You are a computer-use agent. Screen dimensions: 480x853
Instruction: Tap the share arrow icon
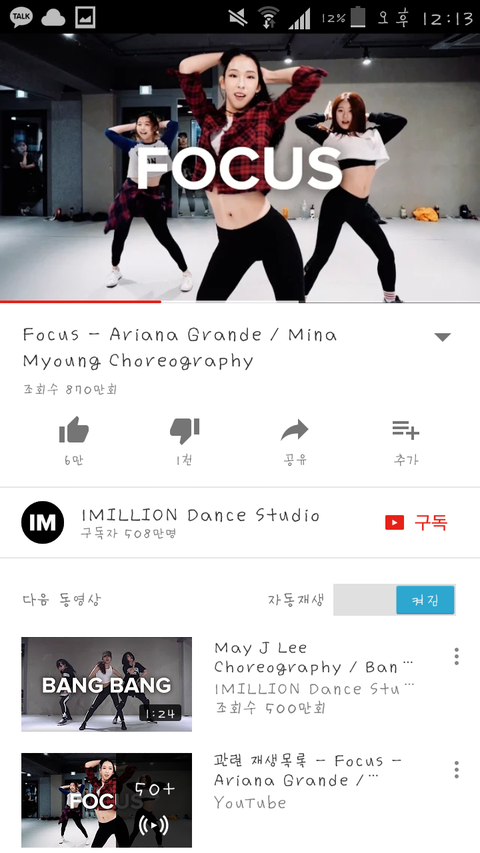click(294, 430)
